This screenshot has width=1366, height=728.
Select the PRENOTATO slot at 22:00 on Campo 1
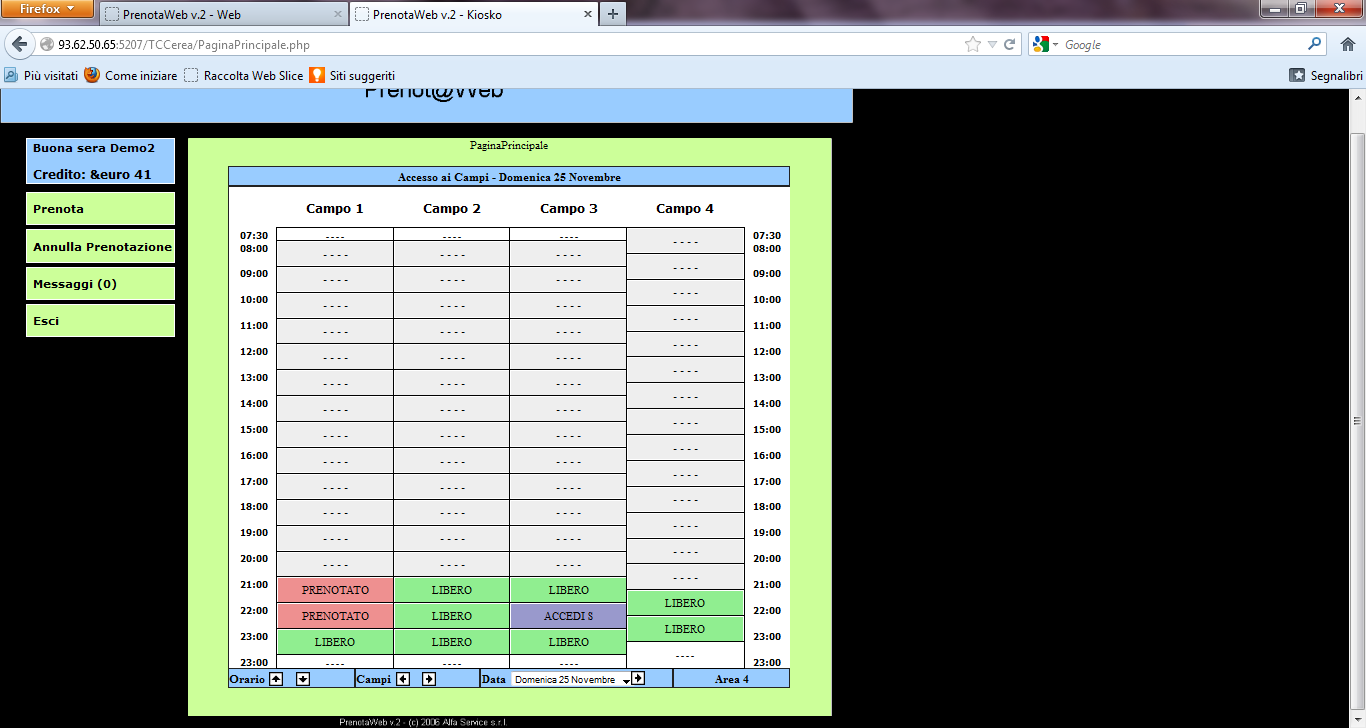[335, 616]
